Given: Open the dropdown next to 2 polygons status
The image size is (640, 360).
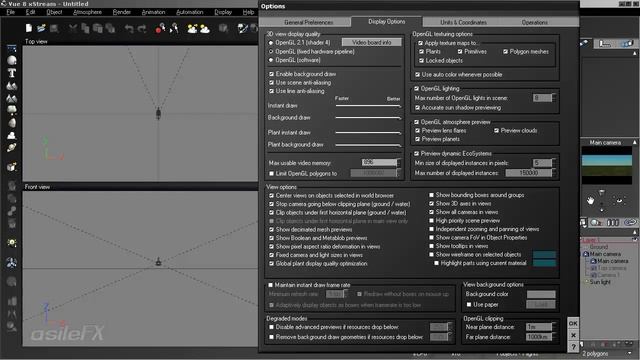Looking at the screenshot, I should [630, 353].
